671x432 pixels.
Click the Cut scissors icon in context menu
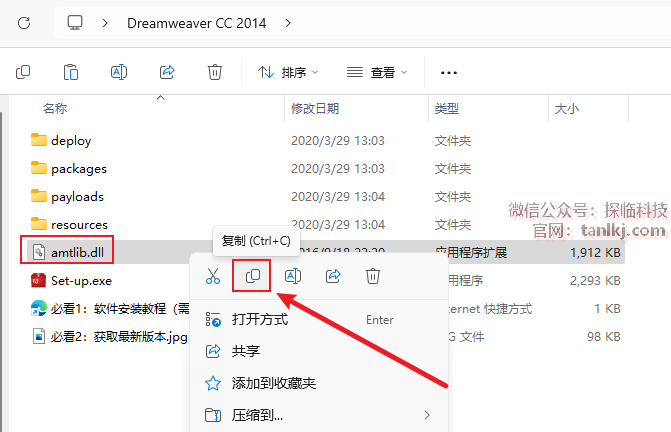(213, 276)
